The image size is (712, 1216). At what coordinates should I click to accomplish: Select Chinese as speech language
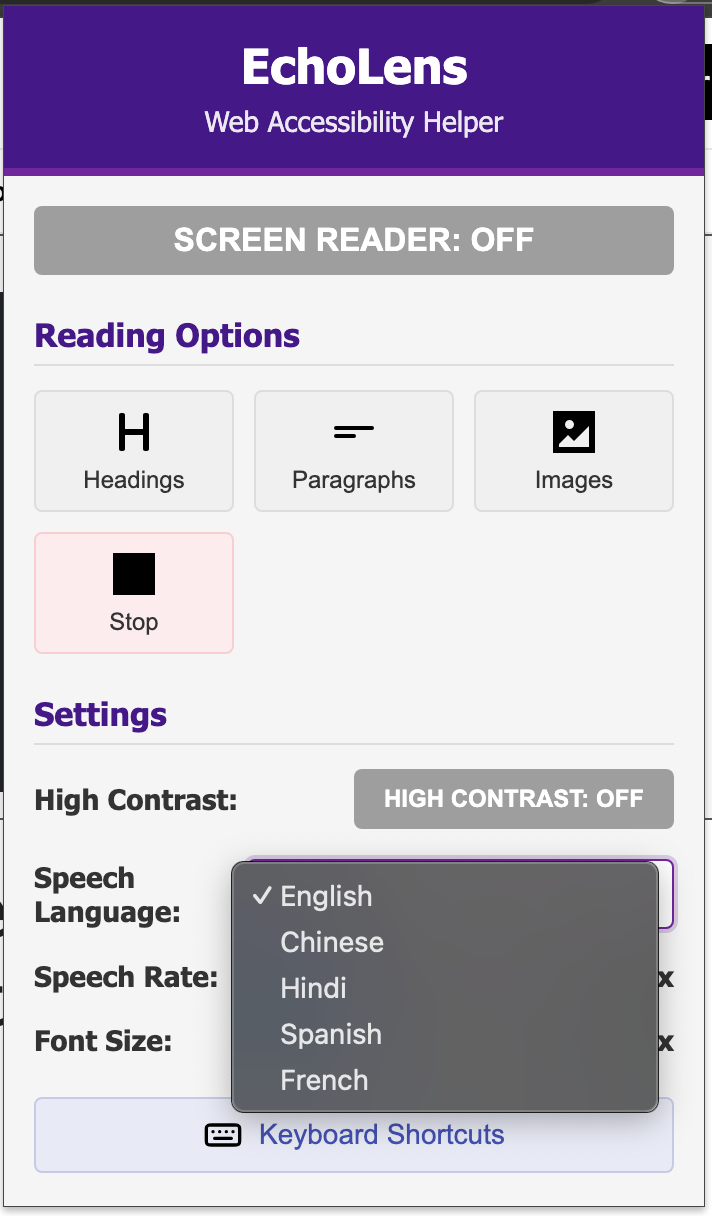332,942
